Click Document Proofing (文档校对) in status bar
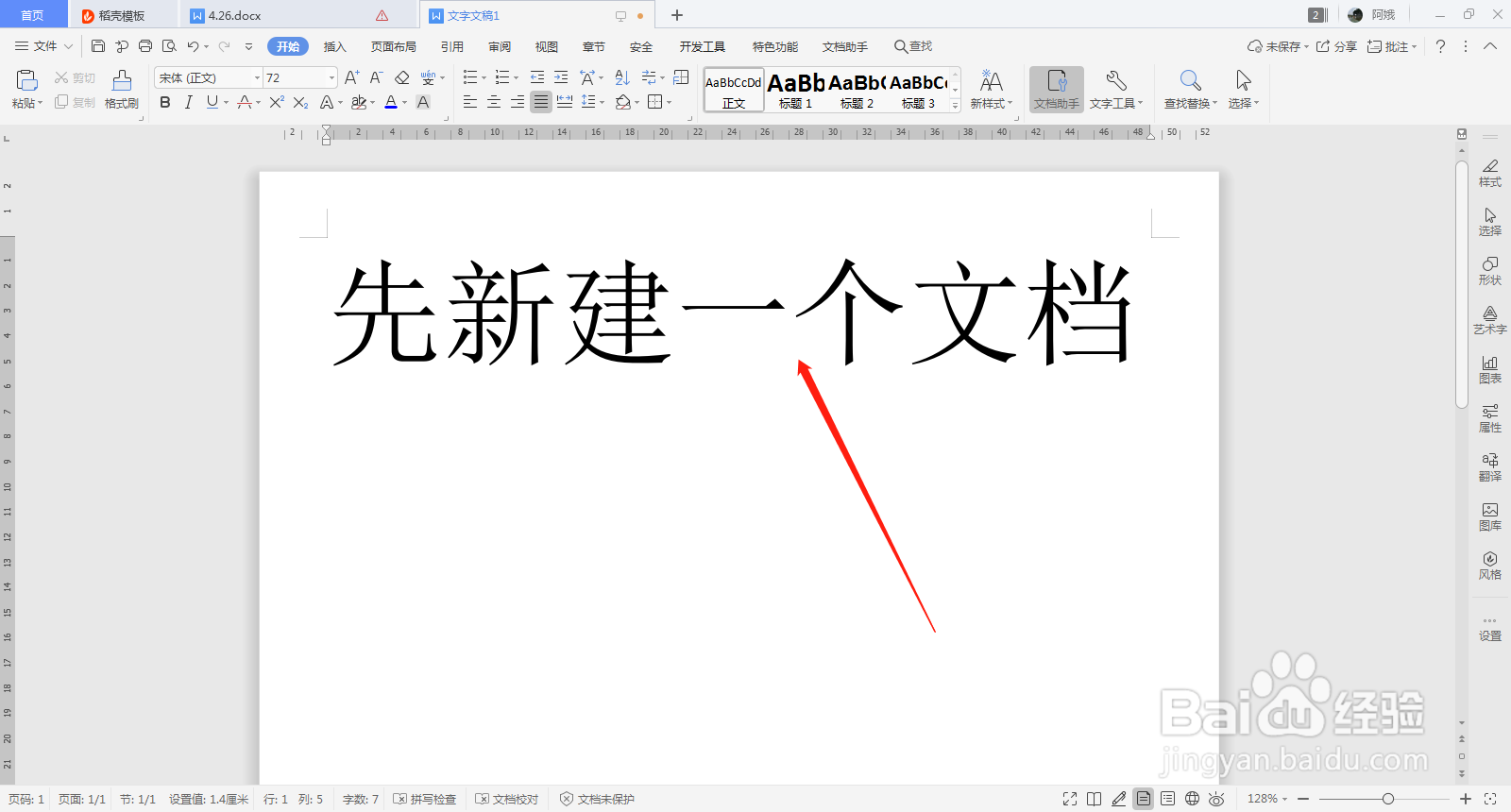 (x=507, y=799)
